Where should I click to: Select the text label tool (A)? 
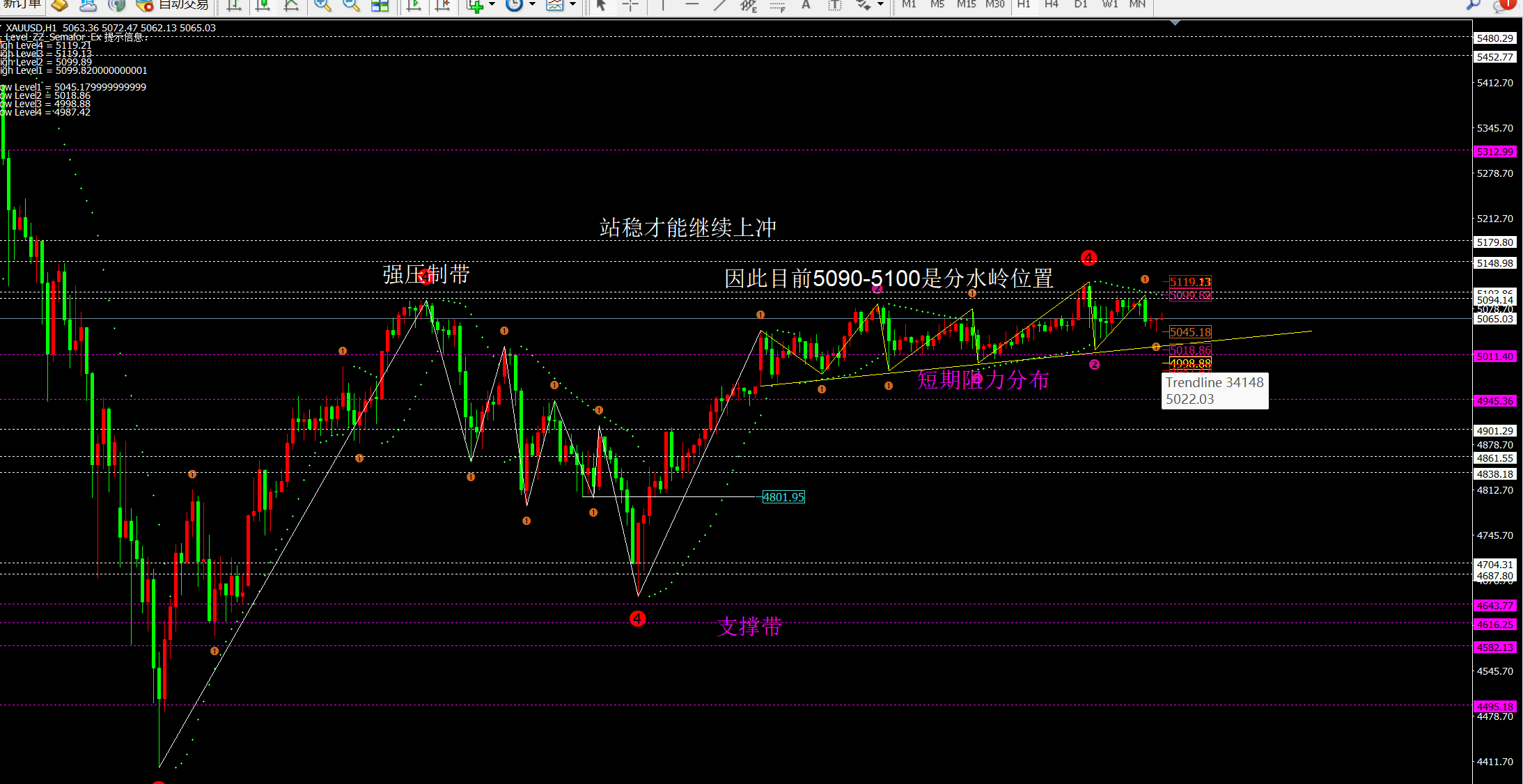[806, 5]
